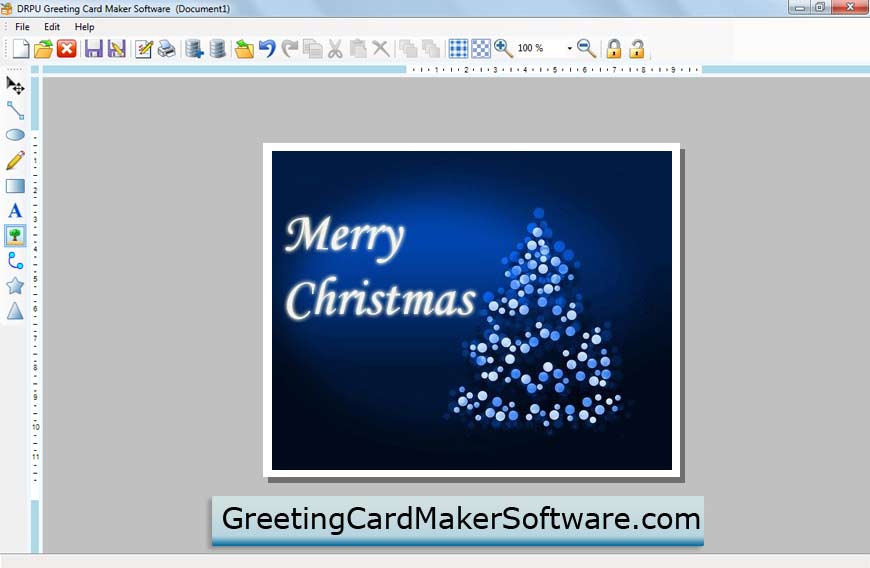This screenshot has height=568, width=870.
Task: Lock the selected object
Action: coord(614,49)
